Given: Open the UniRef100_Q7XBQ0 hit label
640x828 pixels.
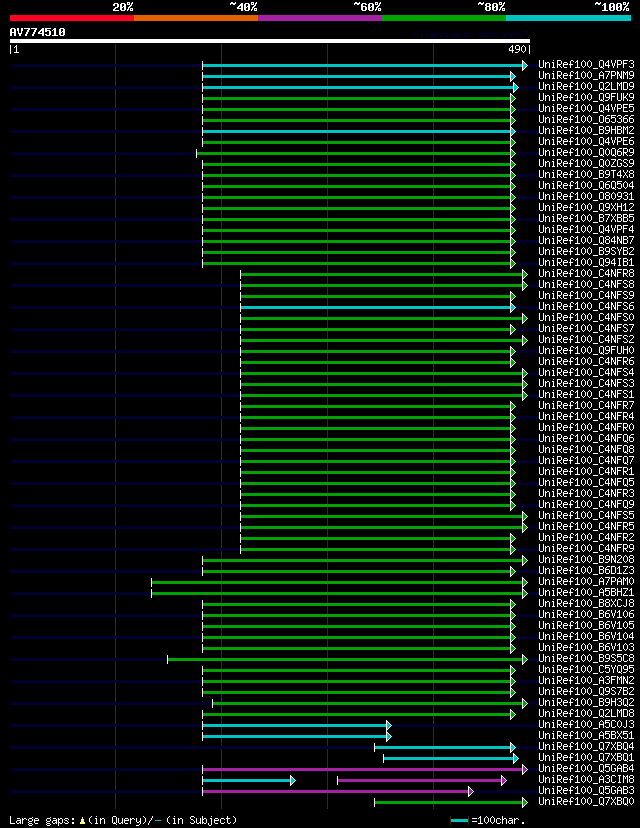Looking at the screenshot, I should click(586, 802).
